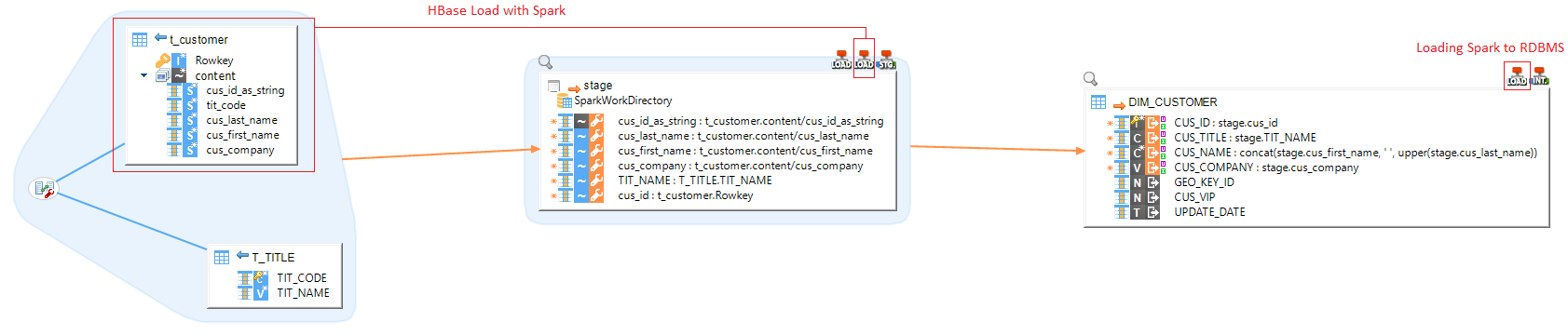Select cus_first_name field in t_customer
Screen dimensions: 1568x335
tap(242, 135)
